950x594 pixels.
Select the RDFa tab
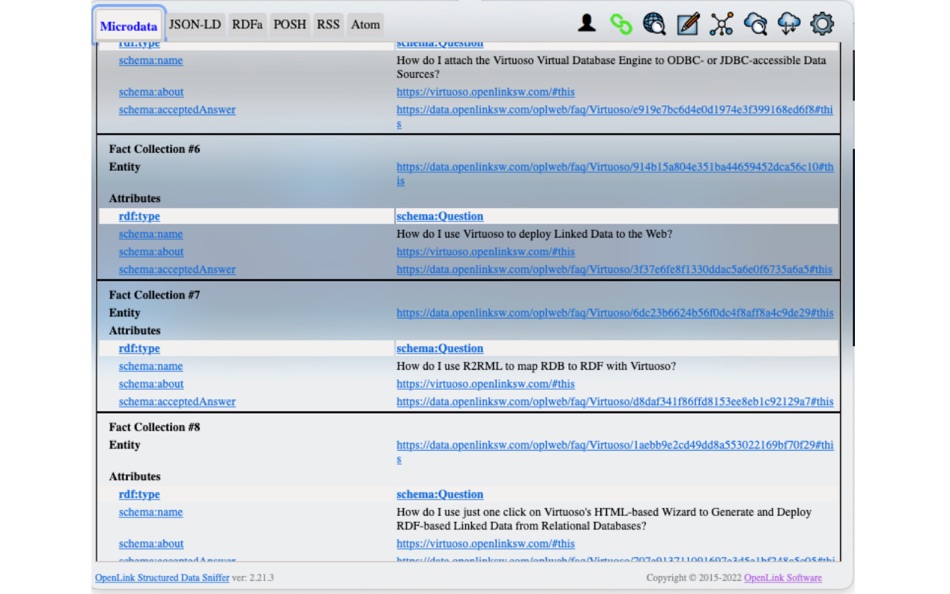(247, 25)
